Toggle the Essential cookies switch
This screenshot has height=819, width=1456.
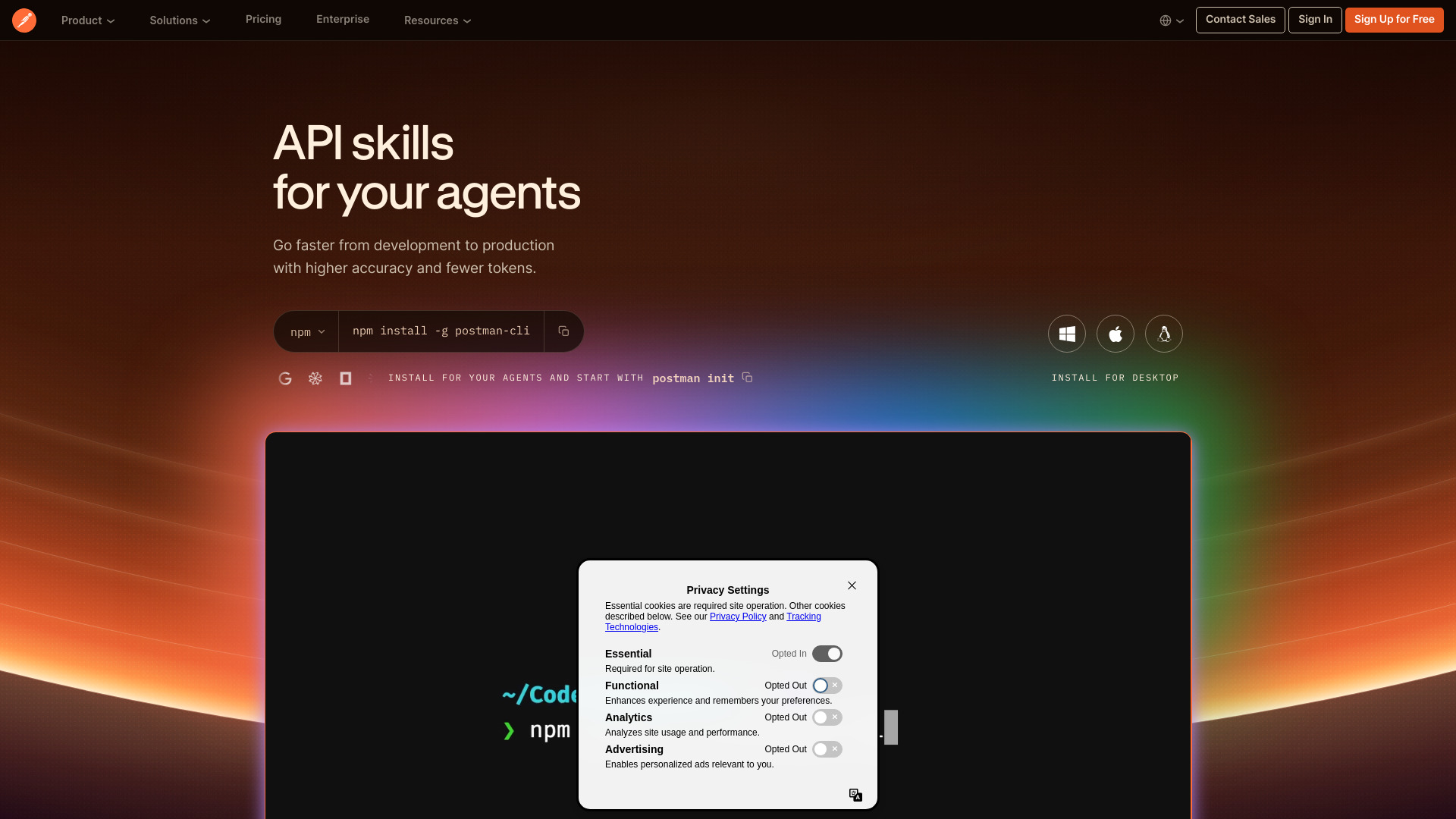(827, 654)
